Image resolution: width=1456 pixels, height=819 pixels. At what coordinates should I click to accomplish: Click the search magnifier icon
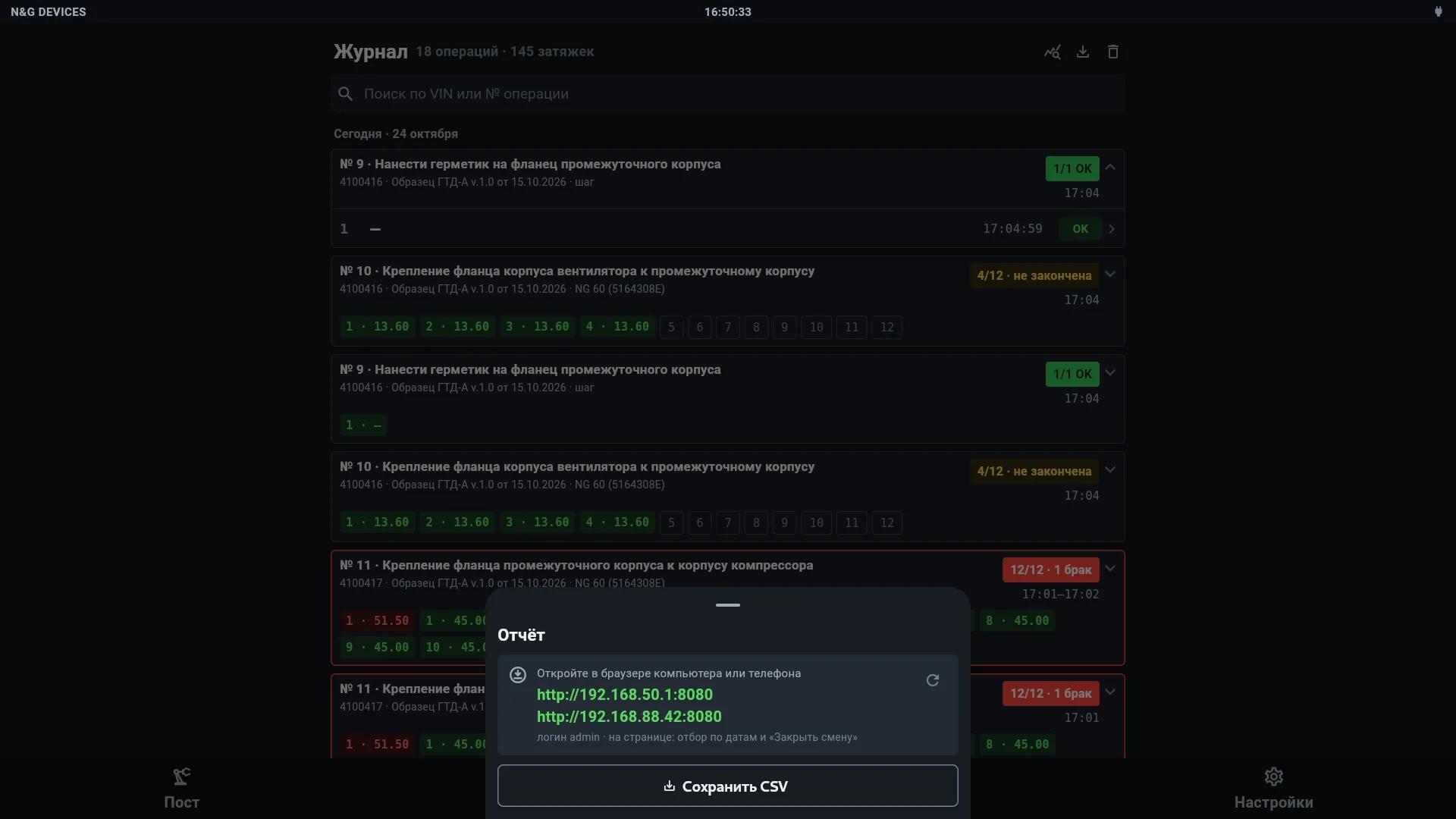point(345,94)
